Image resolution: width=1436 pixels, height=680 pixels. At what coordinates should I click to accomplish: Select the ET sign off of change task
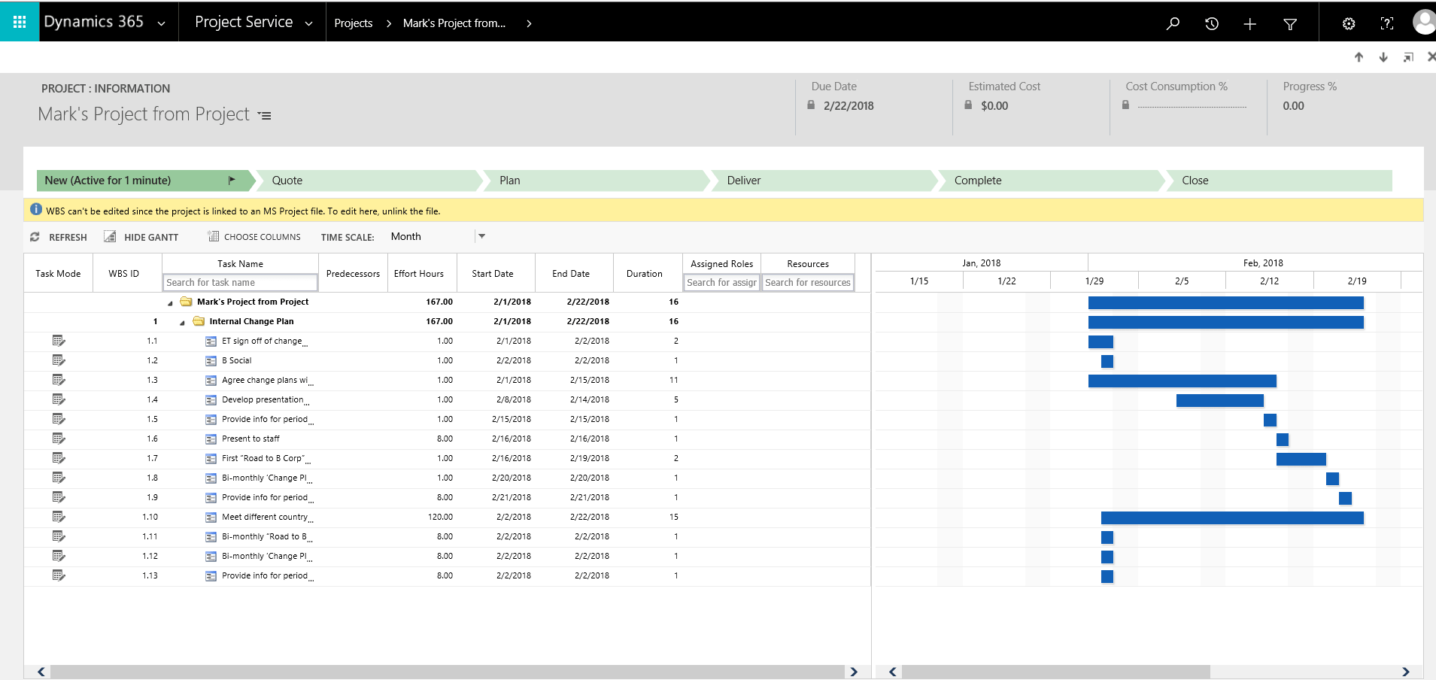coord(265,341)
